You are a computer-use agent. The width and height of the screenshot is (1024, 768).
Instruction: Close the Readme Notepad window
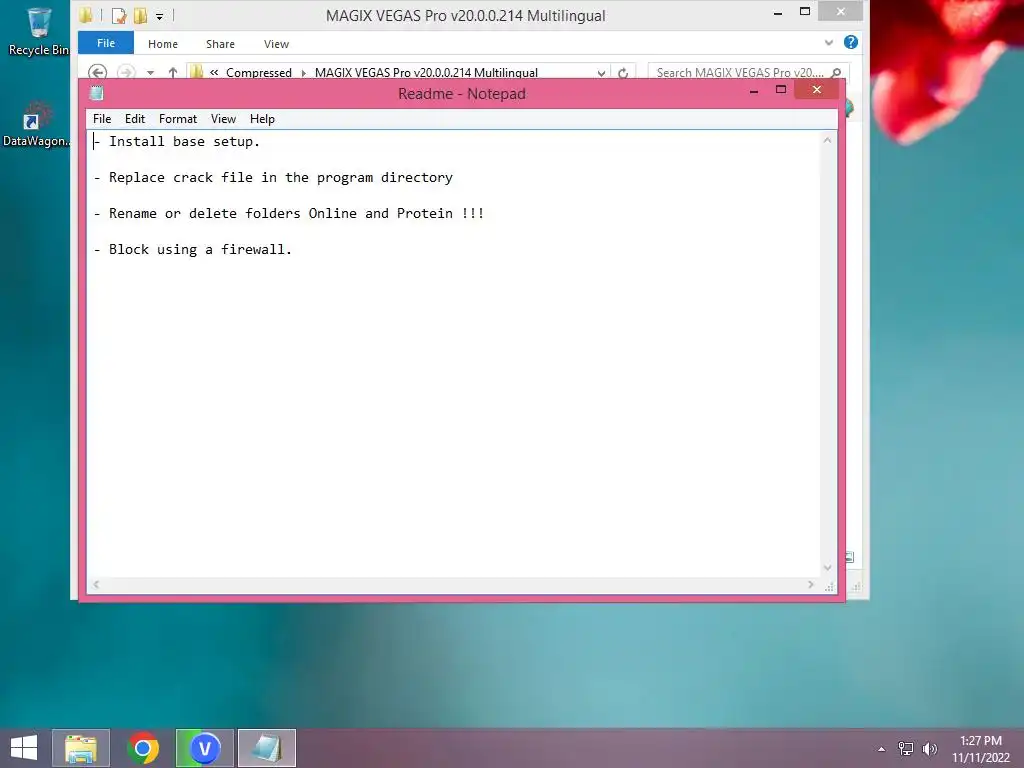coord(816,89)
